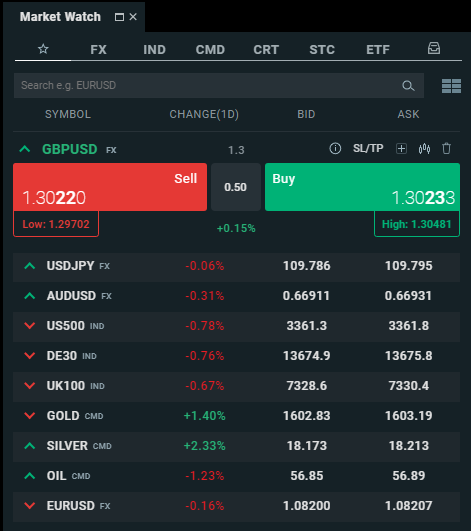471x531 pixels.
Task: Click the GBPUSD +0.15% change value
Action: click(x=236, y=228)
